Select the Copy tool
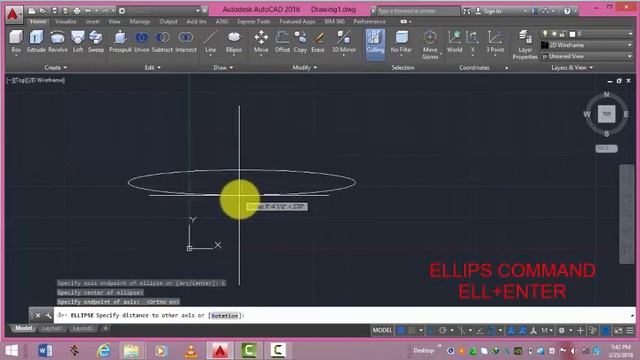The image size is (640, 360). [300, 42]
